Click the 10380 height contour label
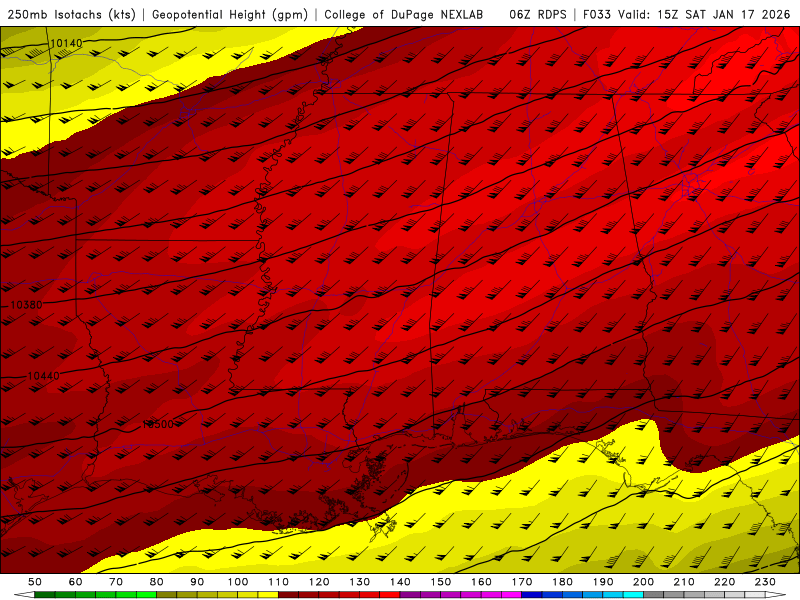 27,305
